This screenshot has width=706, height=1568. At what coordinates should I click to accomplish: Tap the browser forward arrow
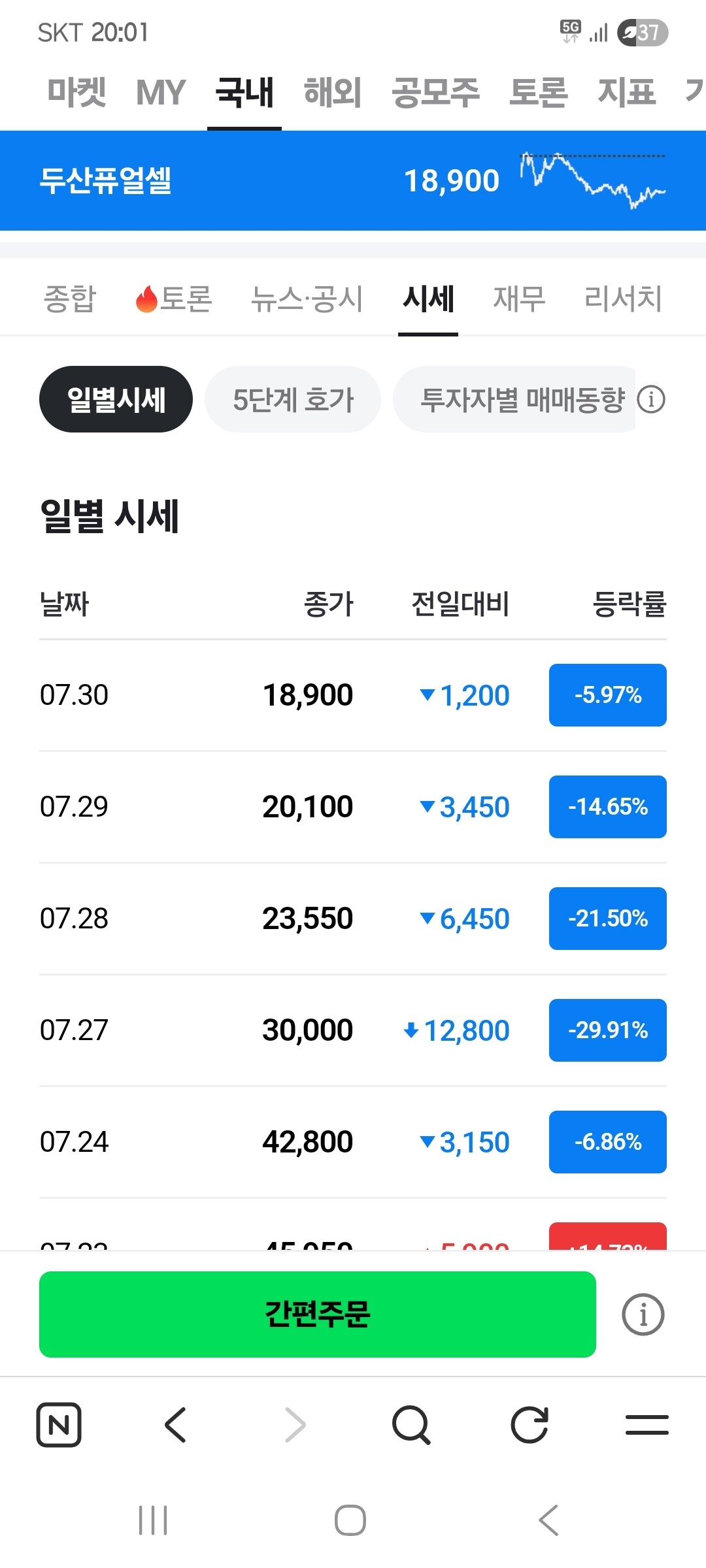pos(295,1425)
